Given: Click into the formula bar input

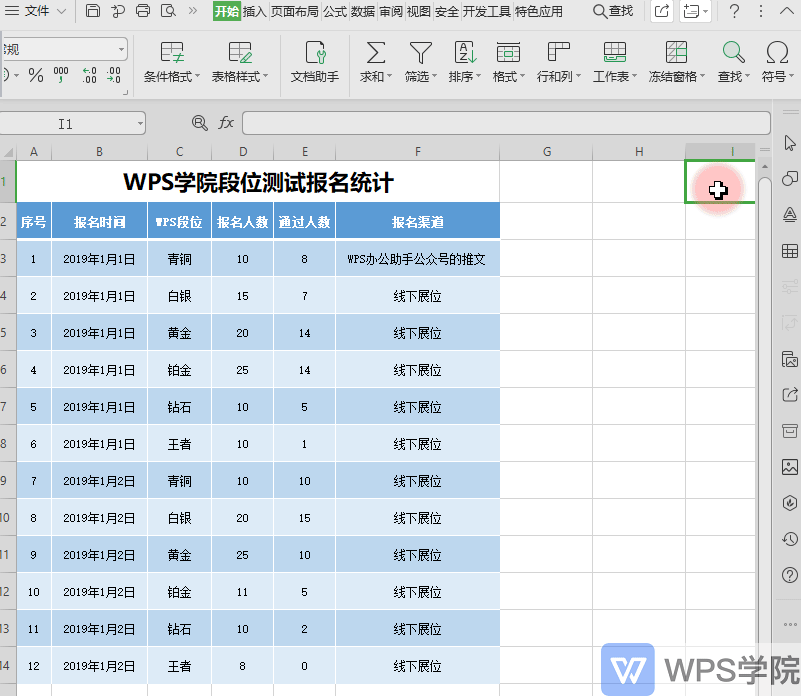Looking at the screenshot, I should [x=506, y=123].
